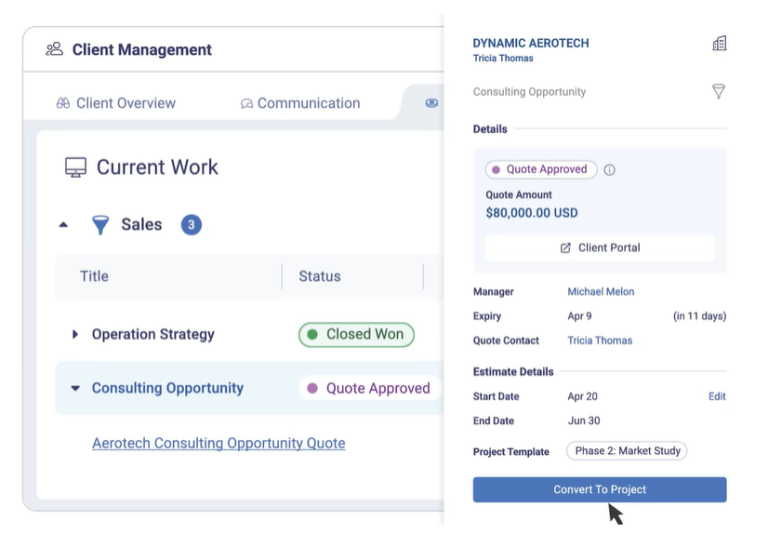Click the binoculars icon on Client Overview

tap(63, 103)
